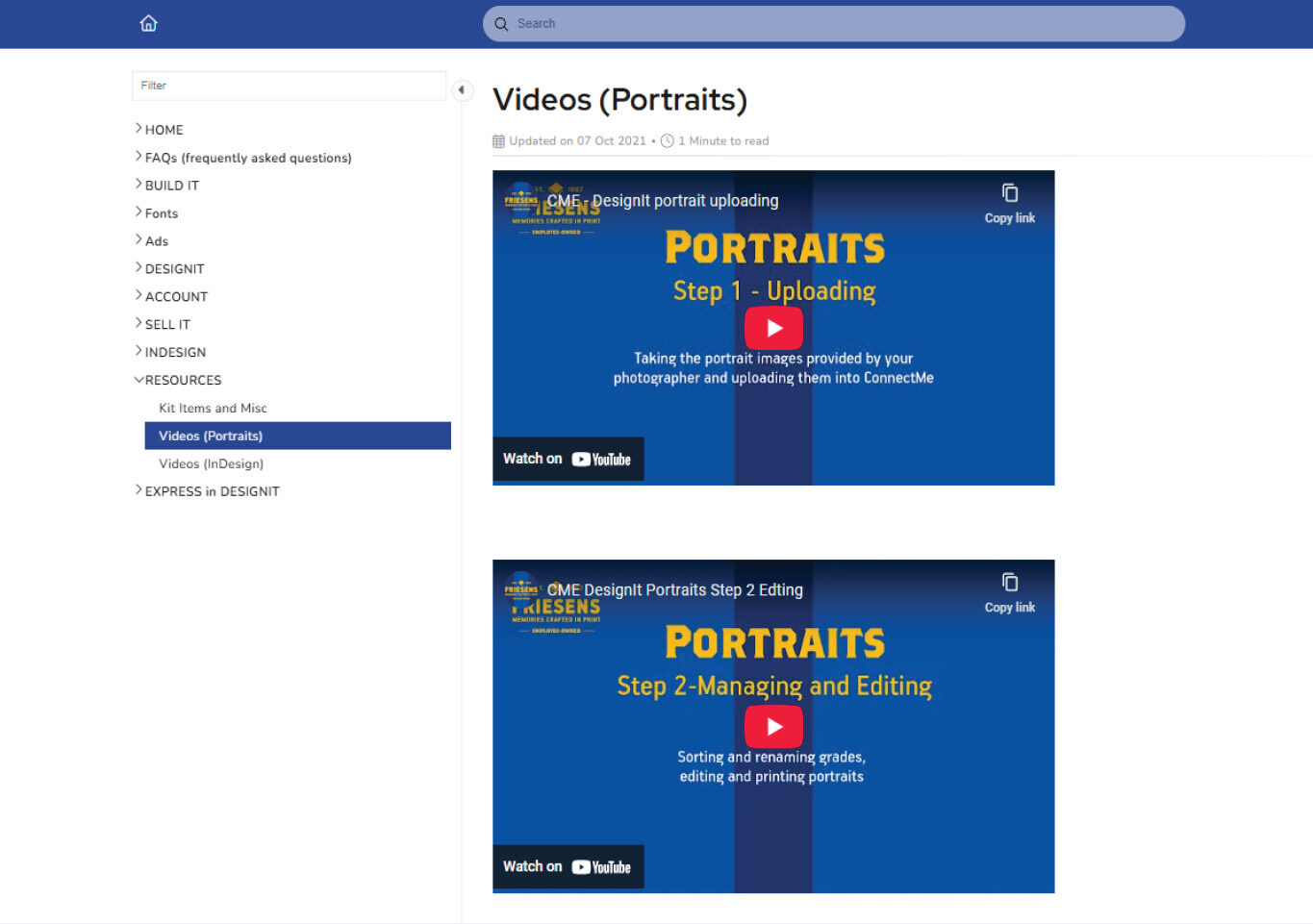The image size is (1313, 924).
Task: Play the Portraits Step 2 Editing video
Action: coord(773,727)
